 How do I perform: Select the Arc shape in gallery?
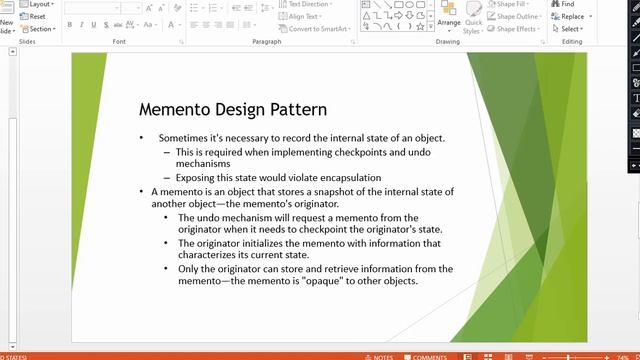377,27
